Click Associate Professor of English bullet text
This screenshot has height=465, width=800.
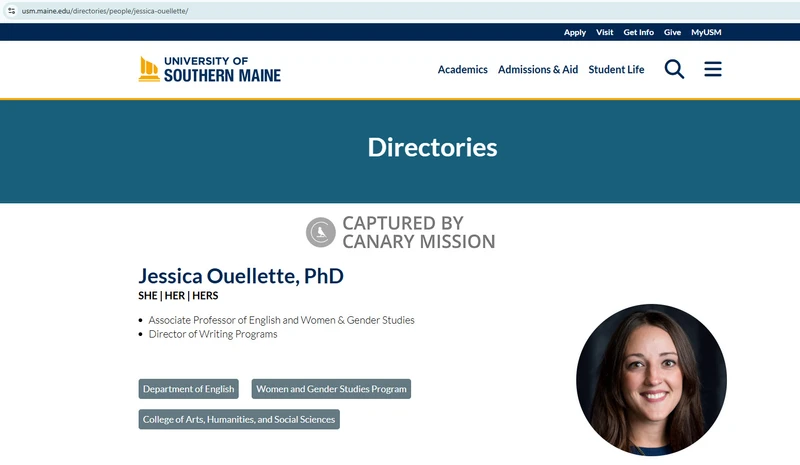(281, 320)
